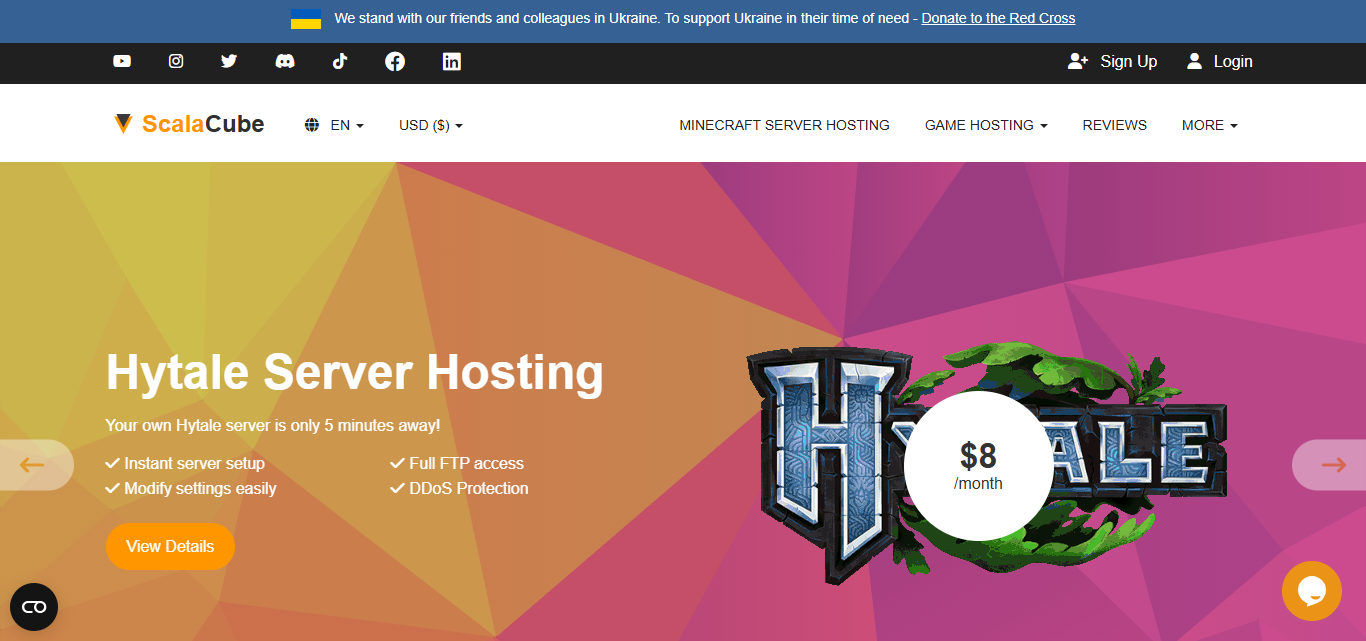1366x641 pixels.
Task: Visit the Twitter profile icon
Action: tap(229, 61)
